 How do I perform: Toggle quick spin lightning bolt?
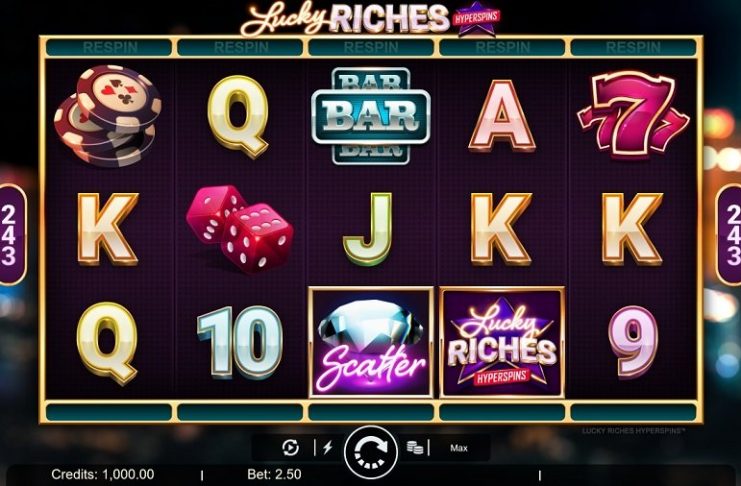(327, 447)
